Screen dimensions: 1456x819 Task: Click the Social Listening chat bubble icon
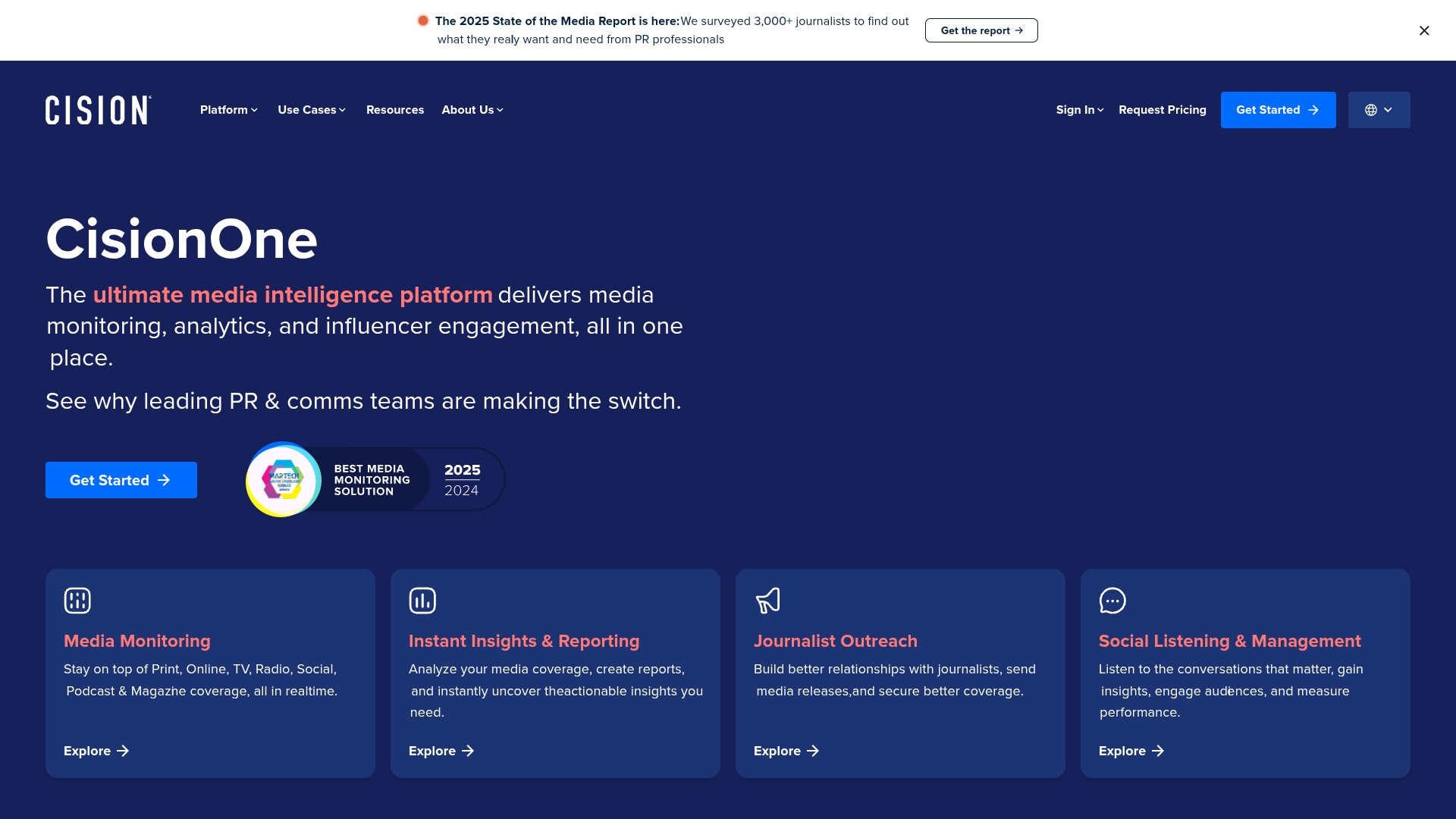1112,601
